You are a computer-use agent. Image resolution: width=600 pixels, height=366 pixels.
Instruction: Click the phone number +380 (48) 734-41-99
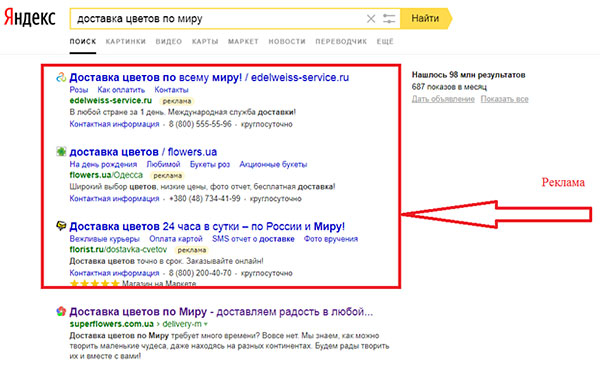pyautogui.click(x=205, y=198)
